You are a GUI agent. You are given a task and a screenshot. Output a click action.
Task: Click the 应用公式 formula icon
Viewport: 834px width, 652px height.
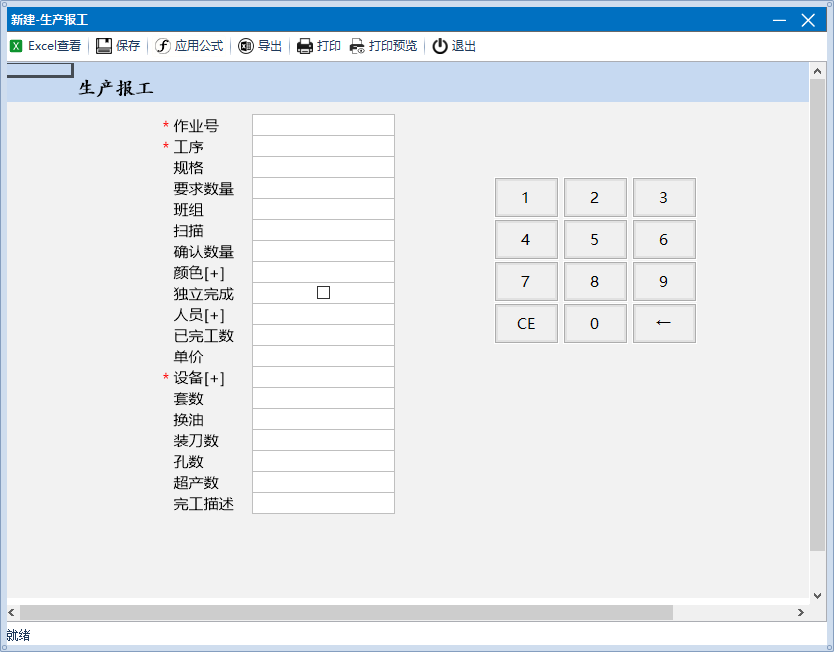click(163, 46)
